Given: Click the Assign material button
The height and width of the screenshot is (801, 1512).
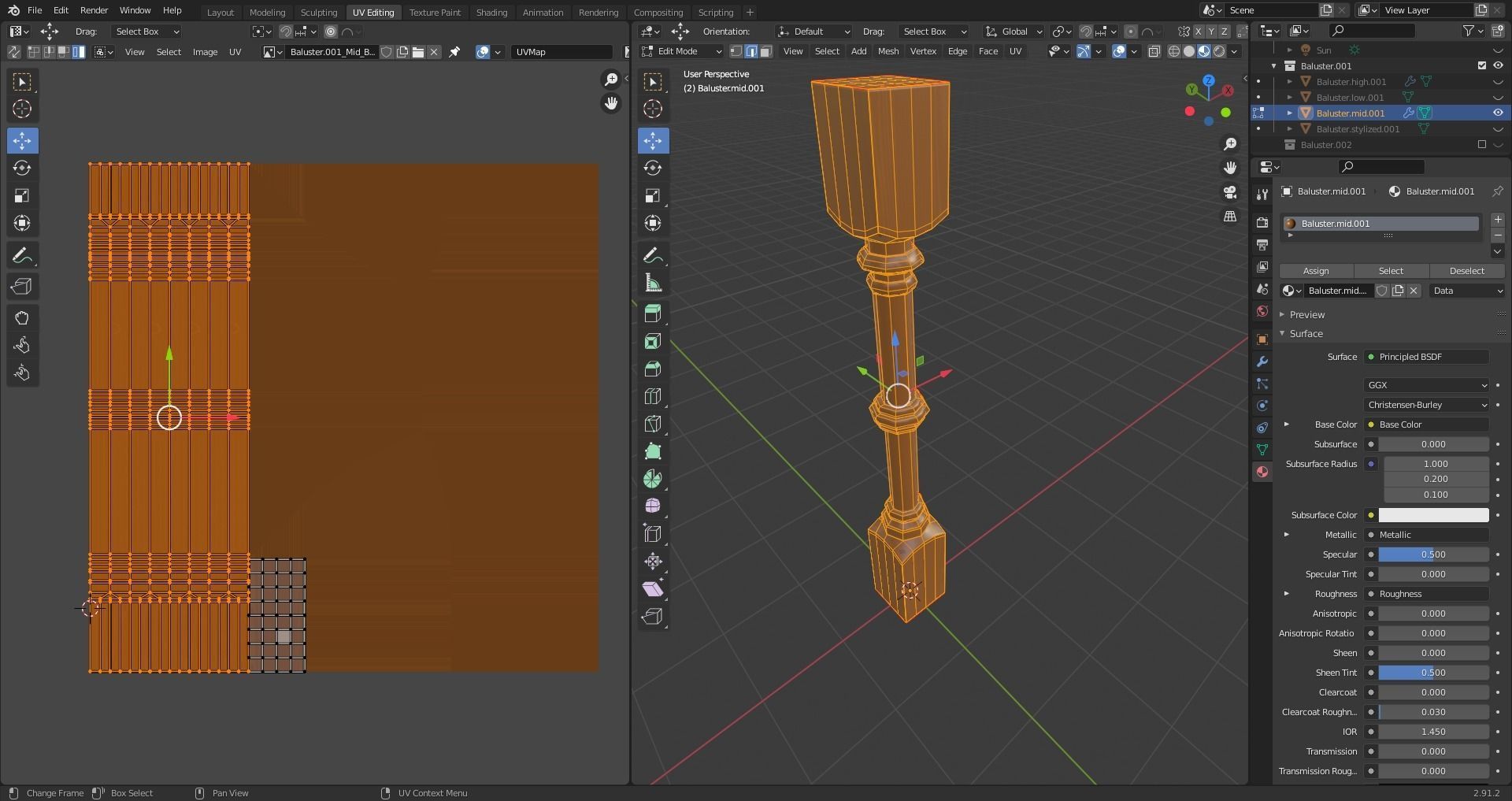Looking at the screenshot, I should pos(1316,271).
